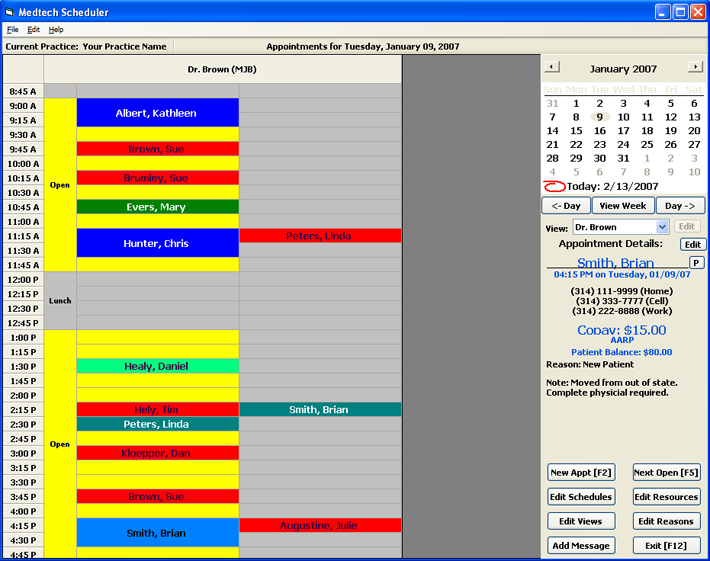Select the Evers, Mary appointment
Screen dimensions: 710x561
[158, 207]
